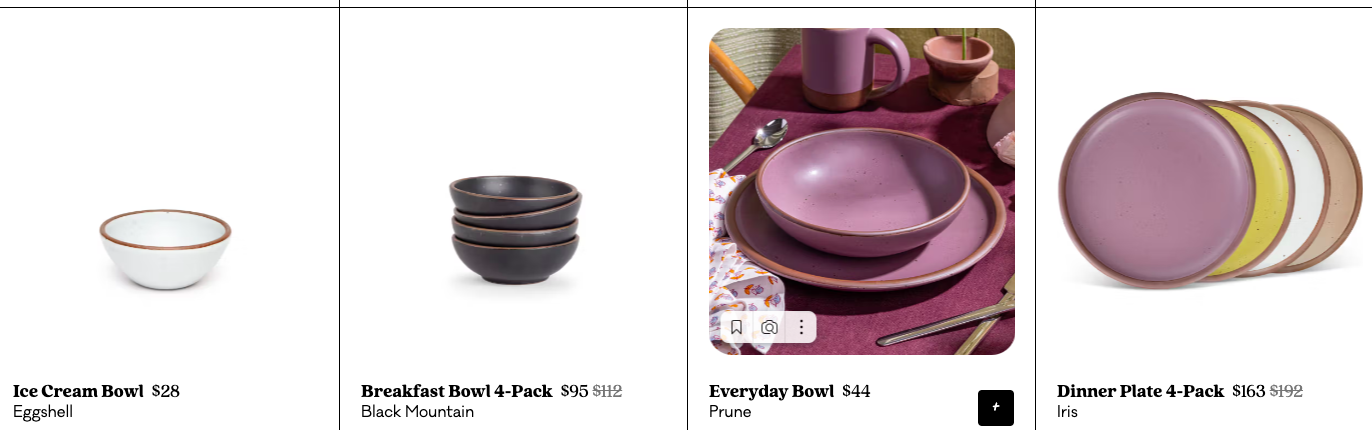Image resolution: width=1372 pixels, height=430 pixels.
Task: Click the camera search icon on Everyday Bowl
Action: [769, 327]
